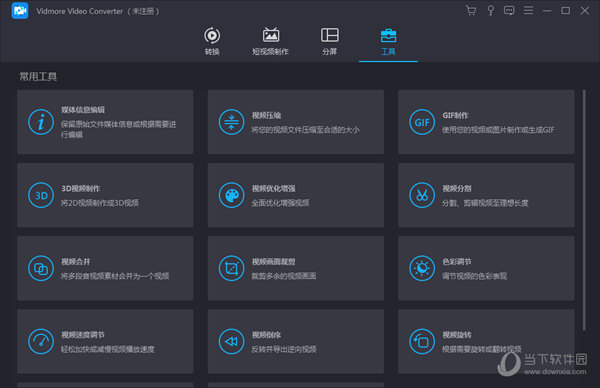Click description 将多段音视频素材合并为一个视频
The image size is (600, 388).
(115, 276)
